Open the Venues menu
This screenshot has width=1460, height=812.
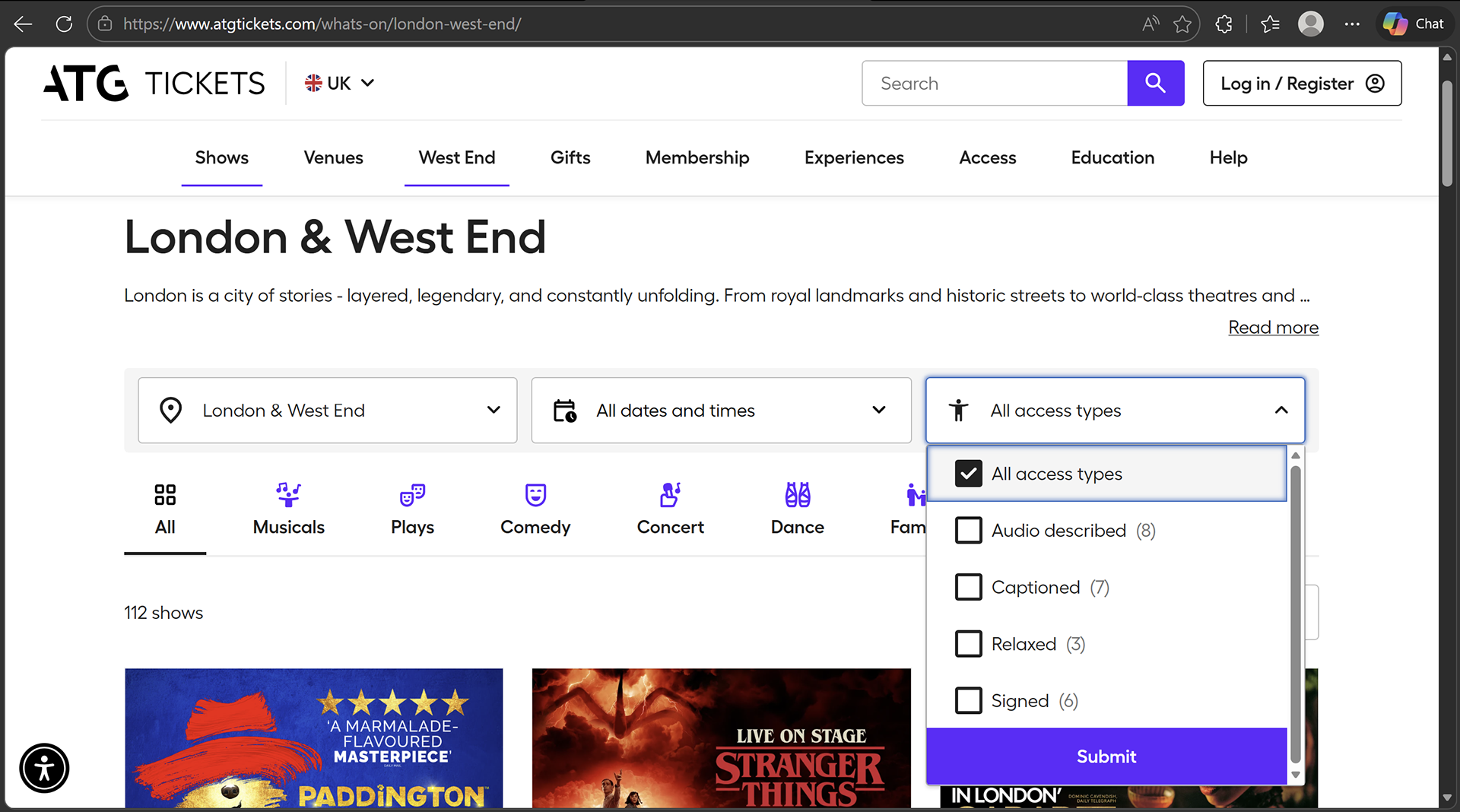click(x=333, y=157)
